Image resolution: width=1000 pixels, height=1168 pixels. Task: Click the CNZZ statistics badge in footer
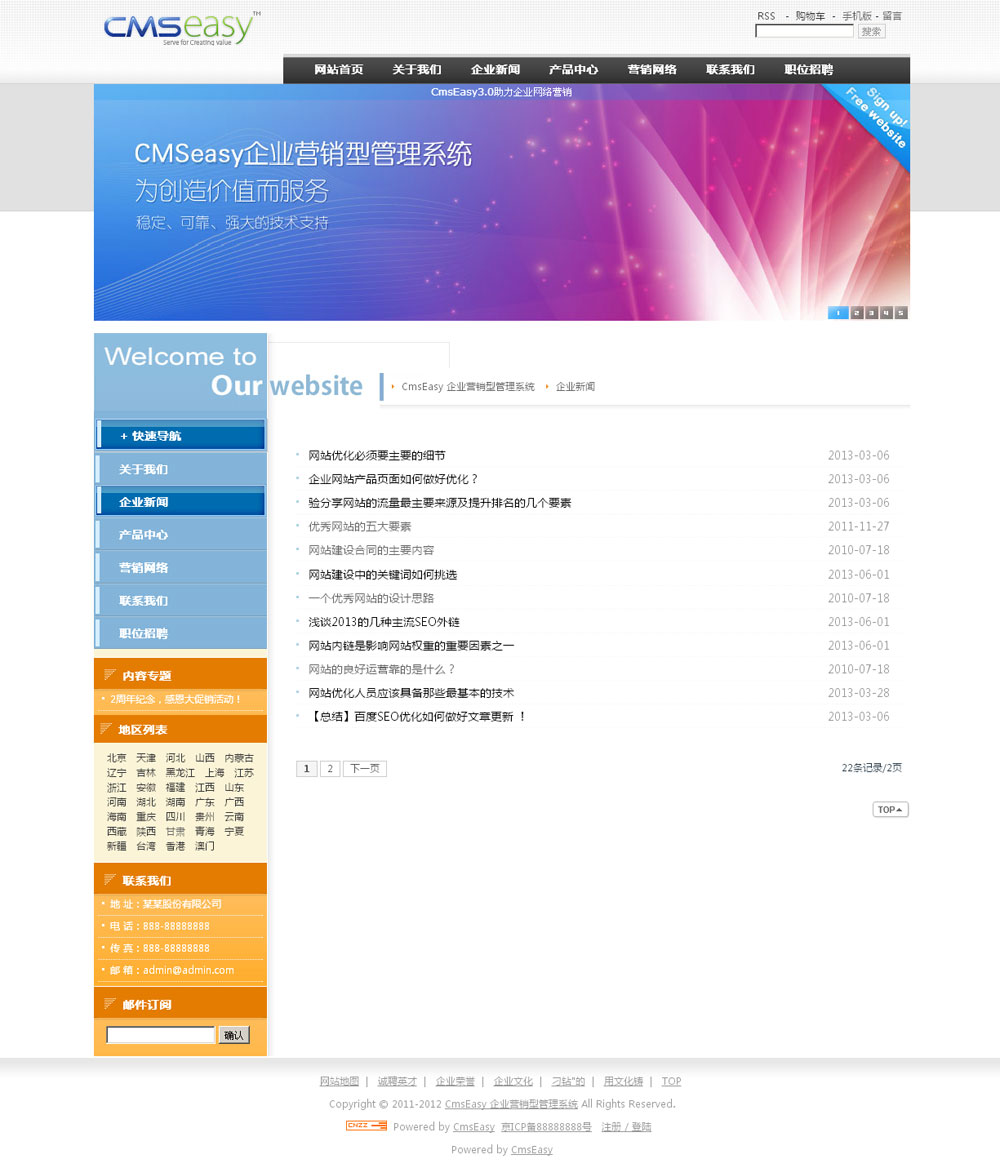(x=366, y=1126)
